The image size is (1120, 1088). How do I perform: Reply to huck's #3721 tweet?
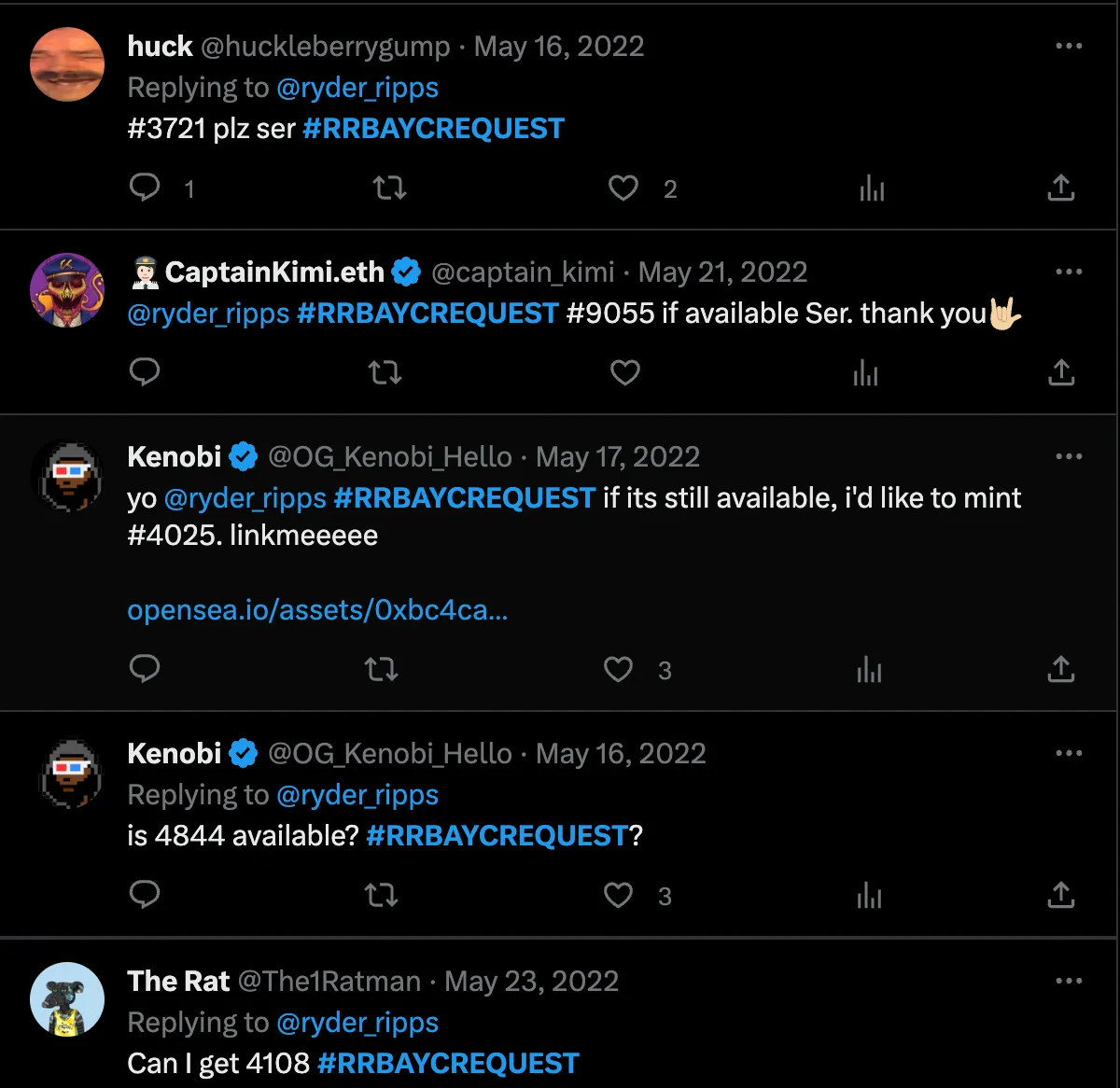coord(145,188)
